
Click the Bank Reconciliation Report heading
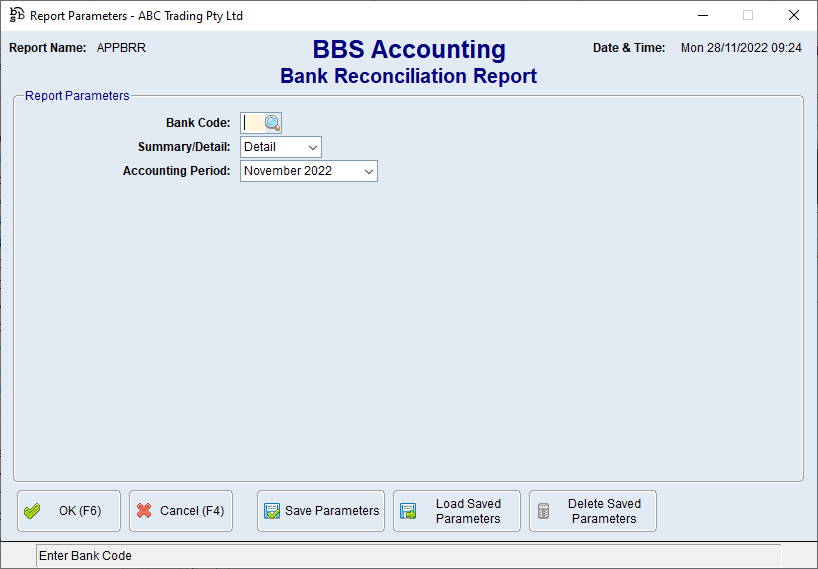pos(408,76)
